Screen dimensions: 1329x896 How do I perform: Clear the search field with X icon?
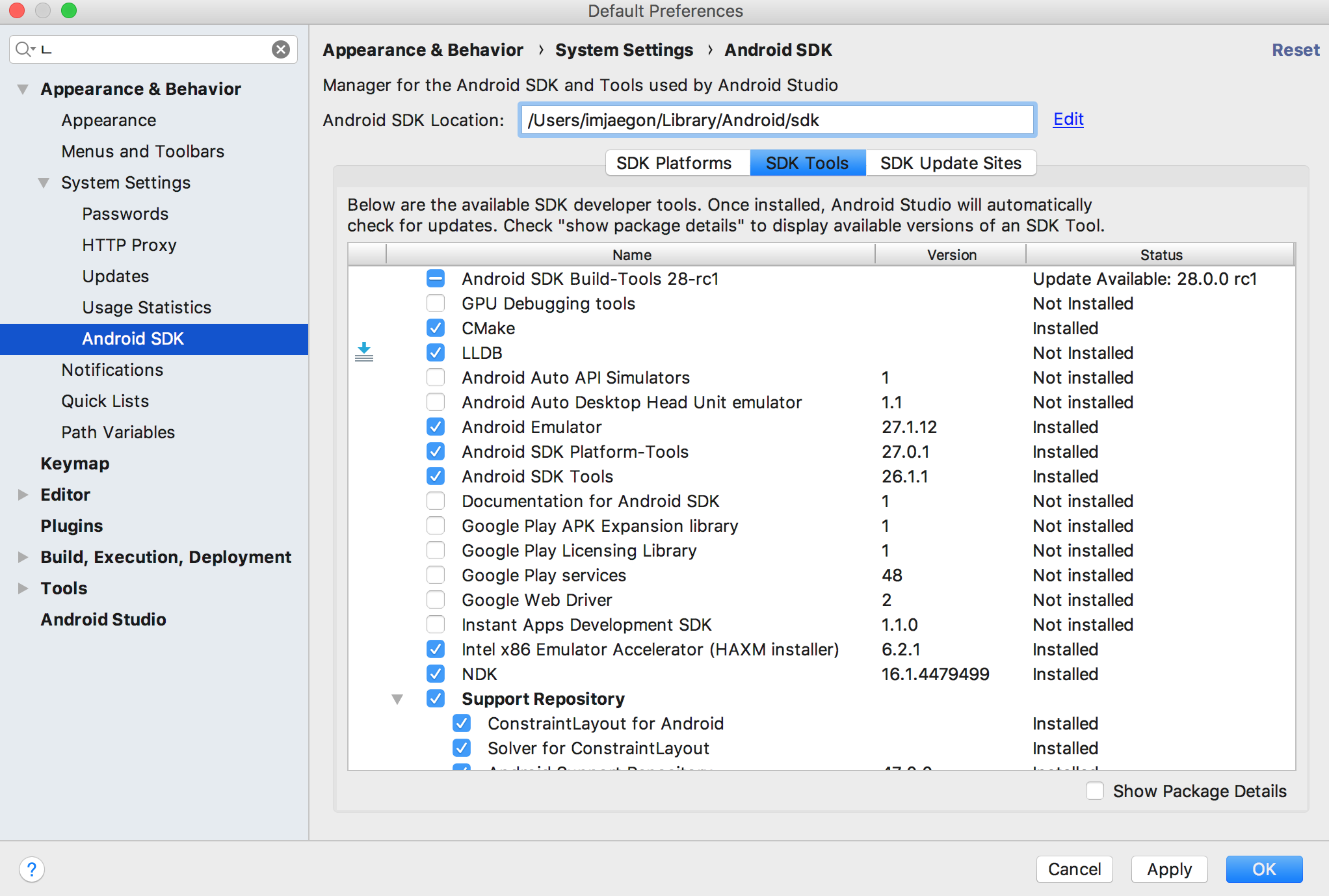280,49
